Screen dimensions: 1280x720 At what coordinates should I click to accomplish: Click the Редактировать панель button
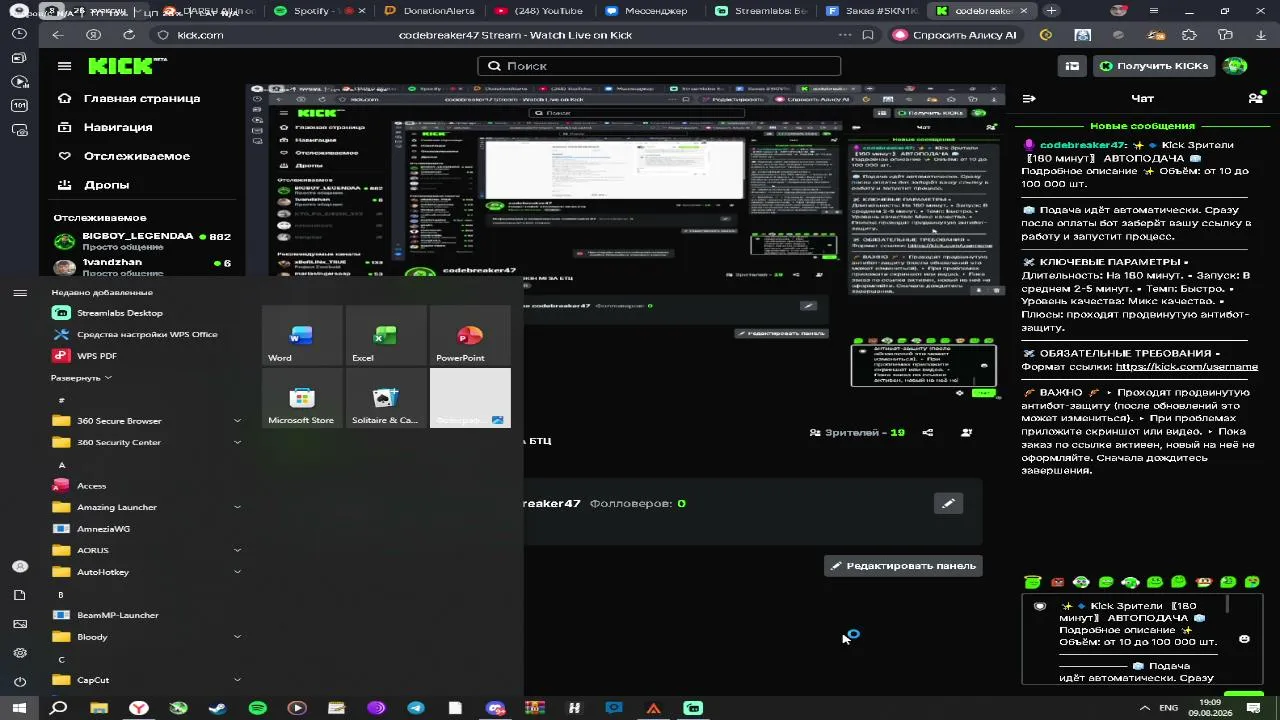(903, 566)
